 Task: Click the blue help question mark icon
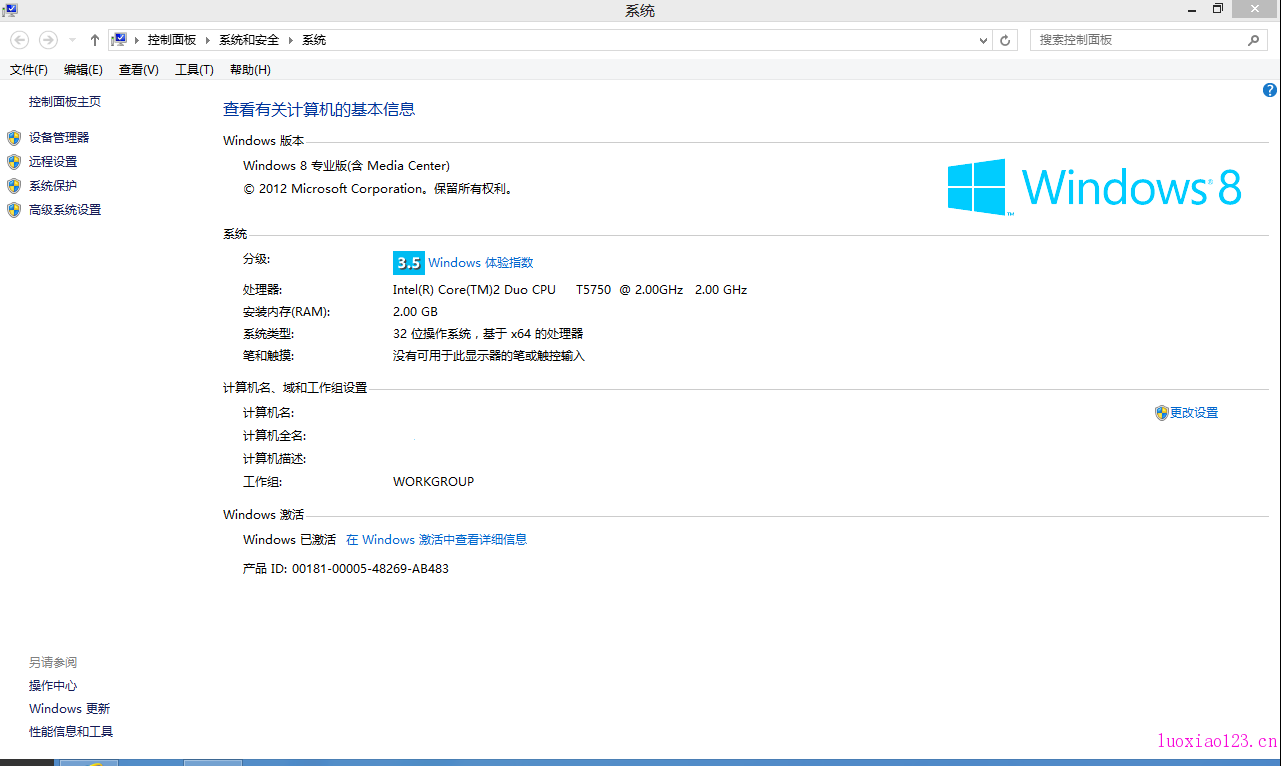[1270, 90]
